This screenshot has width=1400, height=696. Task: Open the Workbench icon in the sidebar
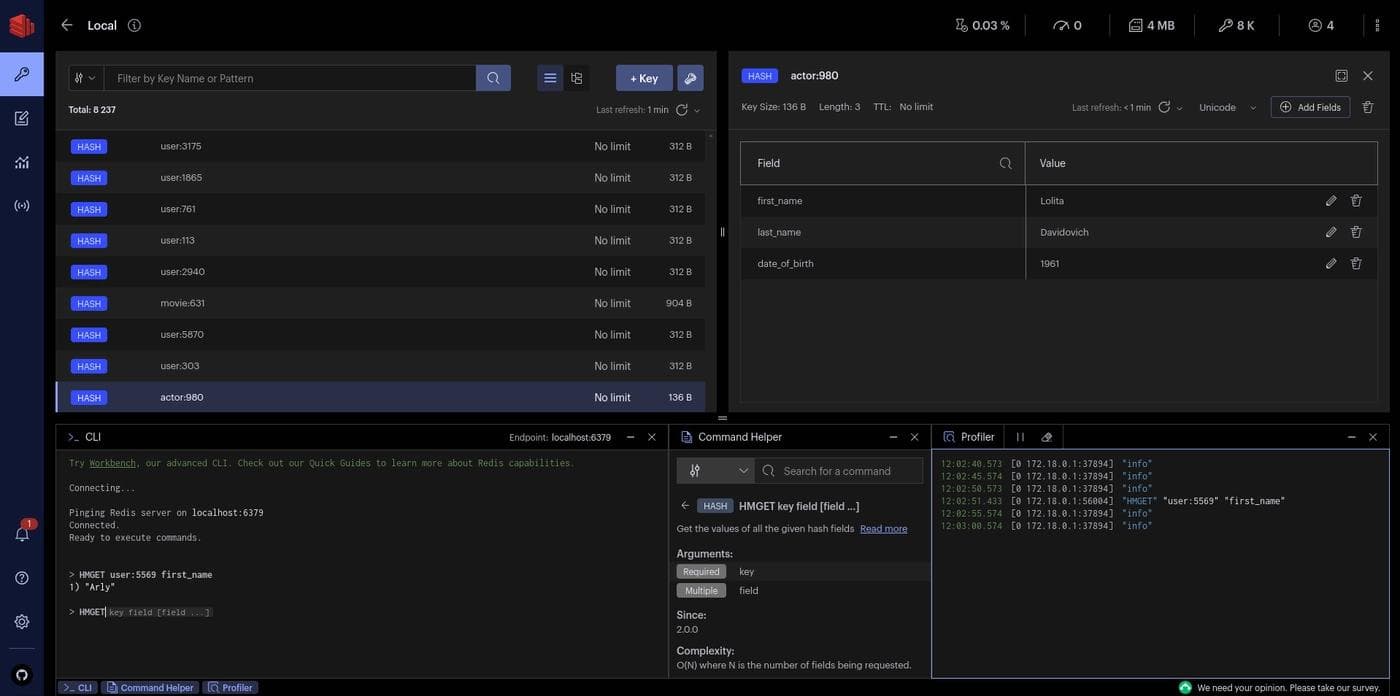coord(21,118)
